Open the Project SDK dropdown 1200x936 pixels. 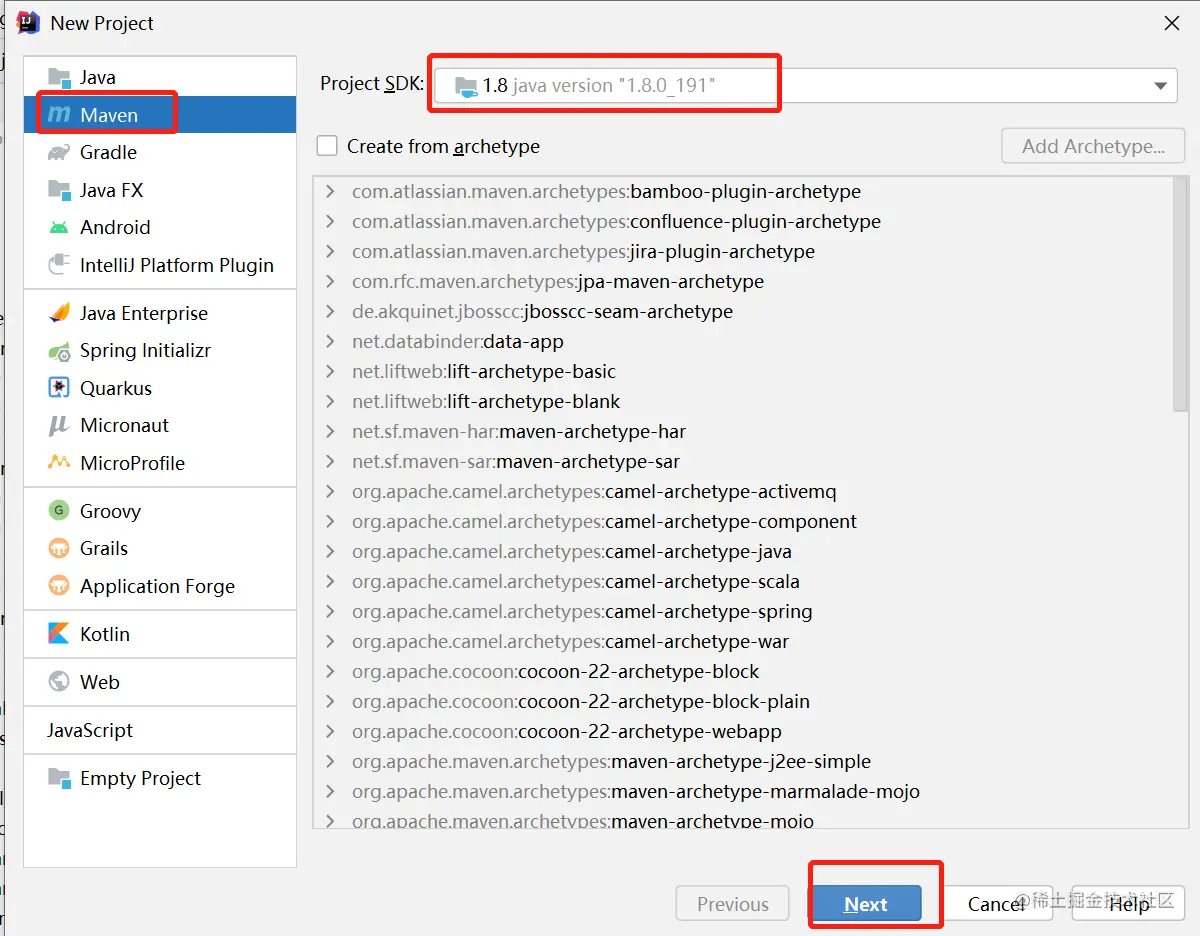pyautogui.click(x=806, y=85)
